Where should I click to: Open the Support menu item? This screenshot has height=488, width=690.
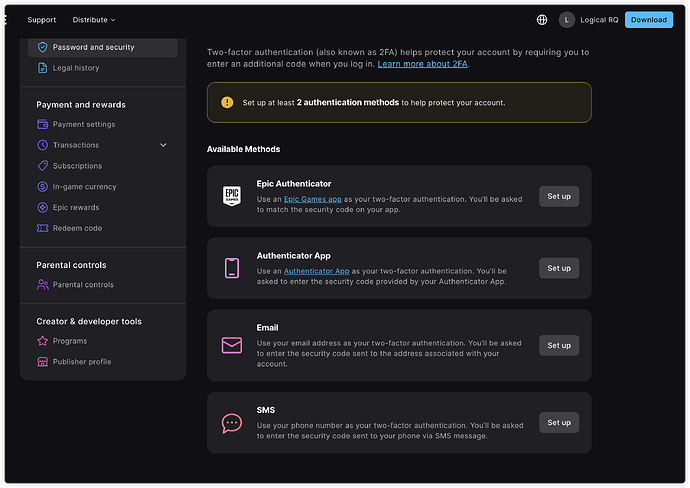pyautogui.click(x=41, y=20)
